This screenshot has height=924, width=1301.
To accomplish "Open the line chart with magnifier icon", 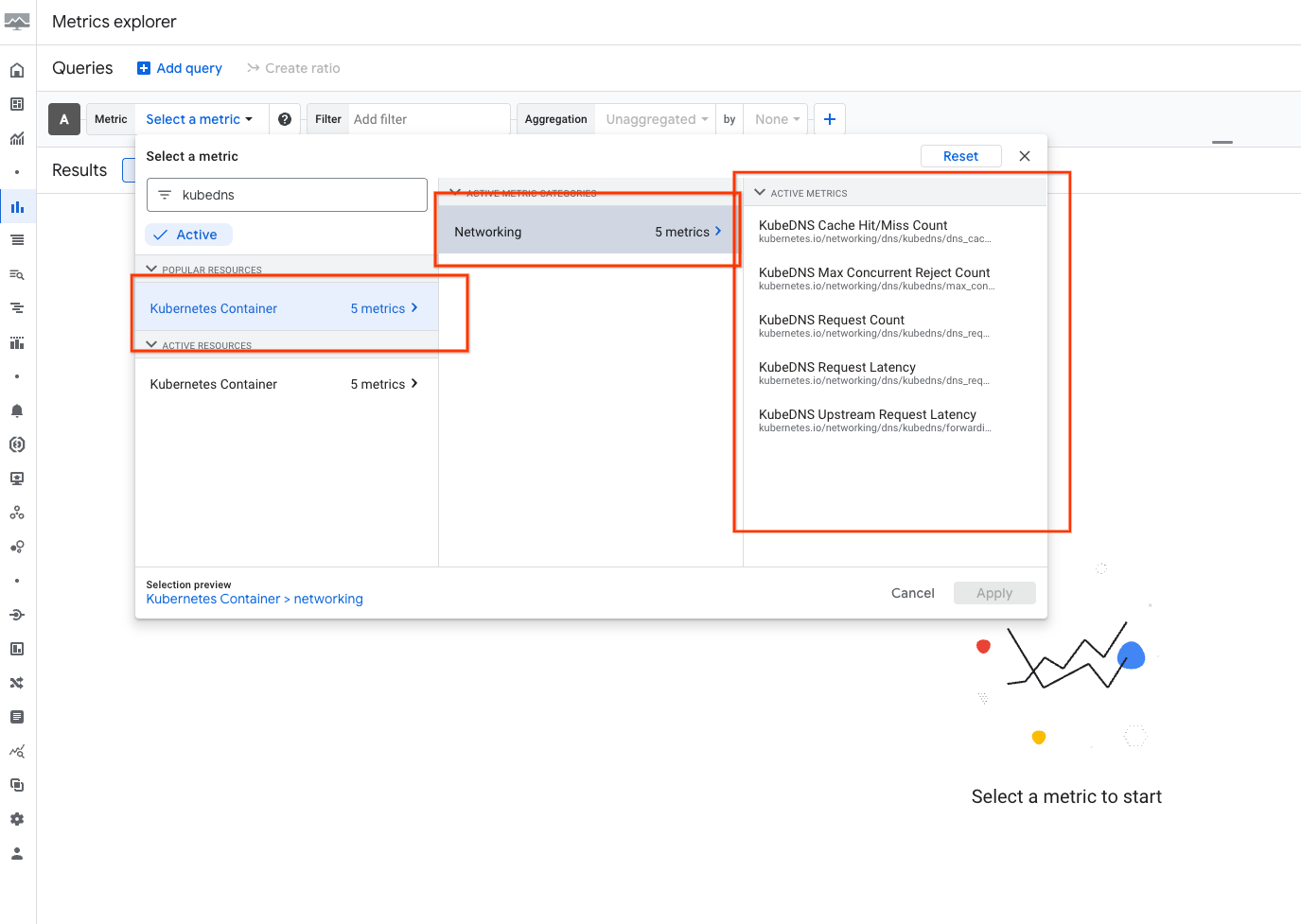I will pos(17,751).
